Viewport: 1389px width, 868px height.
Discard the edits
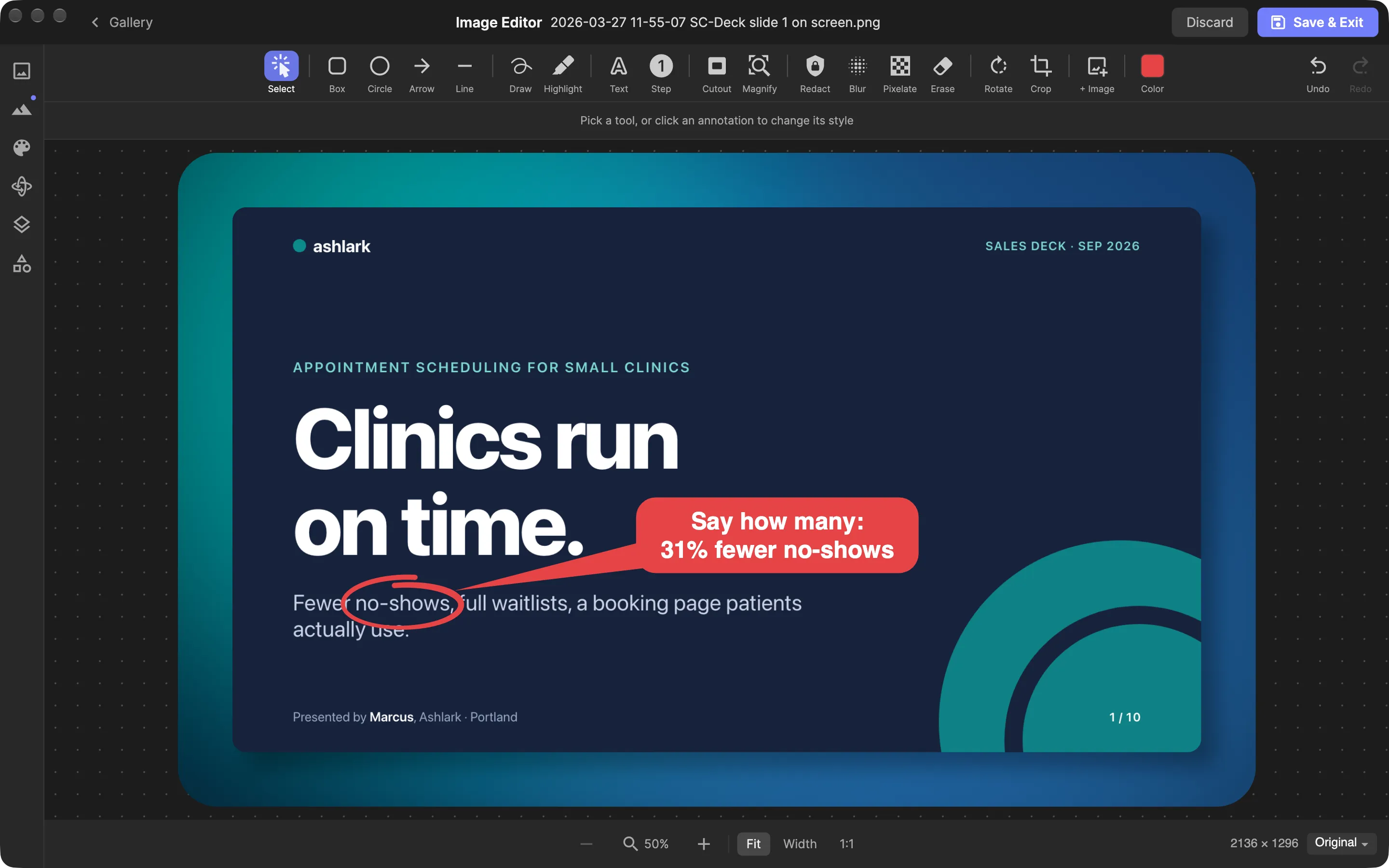[x=1210, y=22]
